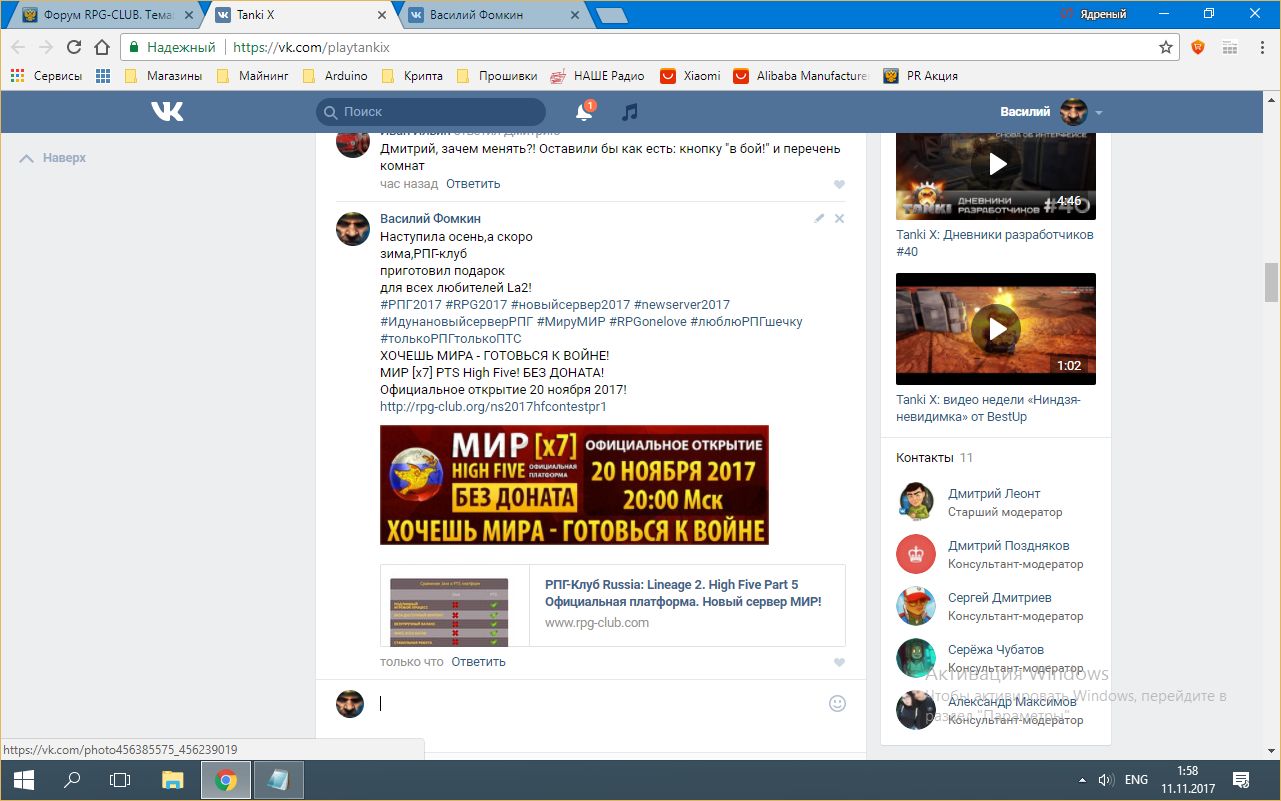Play the Ниндзя-невидимка video thumbnail
Viewport: 1281px width, 801px height.
tap(996, 329)
